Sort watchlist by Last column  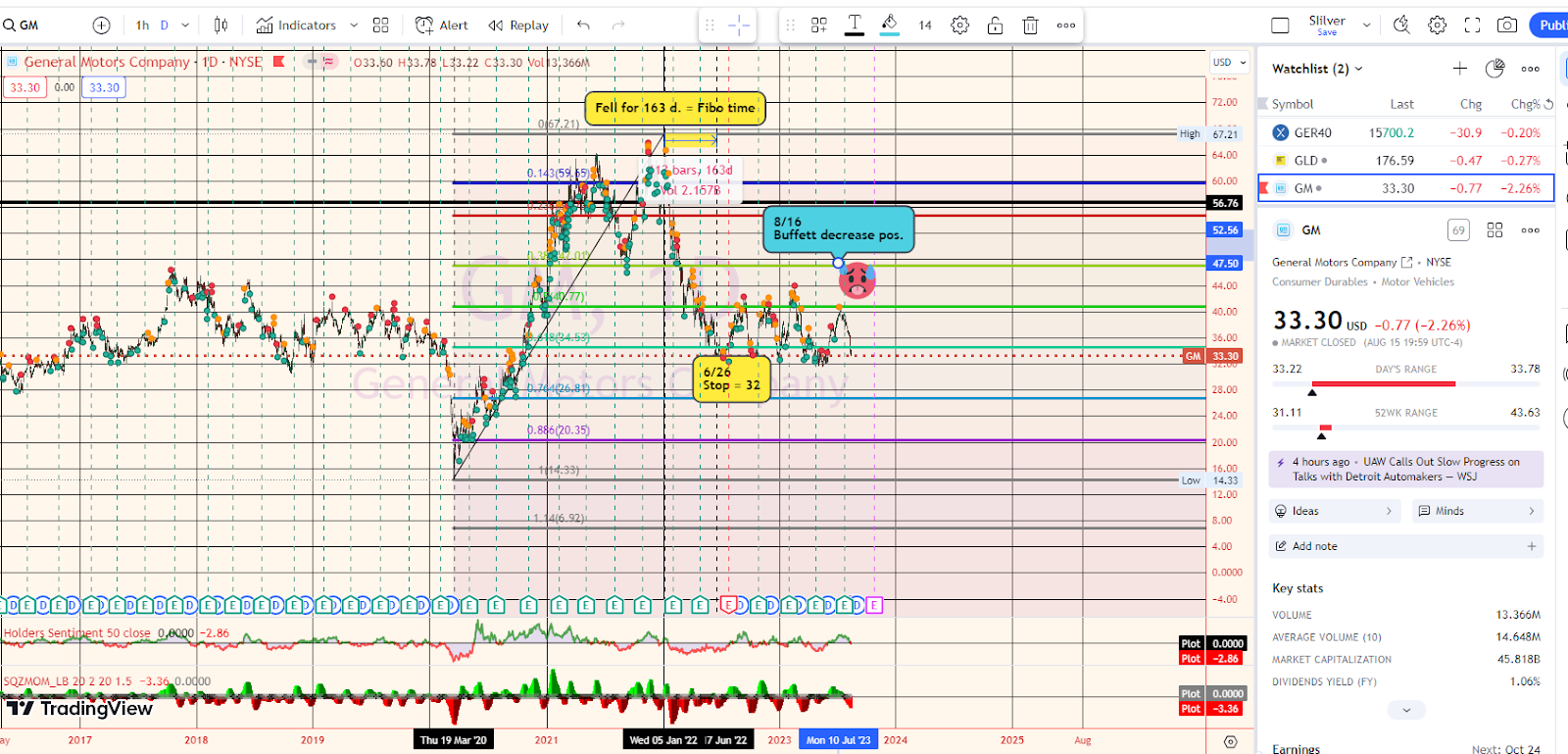[x=1401, y=104]
